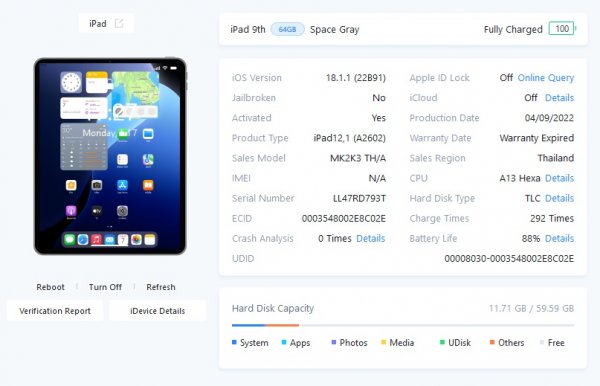This screenshot has width=600, height=386.
Task: Click the Hard Disk Capacity usage bar
Action: tap(403, 325)
